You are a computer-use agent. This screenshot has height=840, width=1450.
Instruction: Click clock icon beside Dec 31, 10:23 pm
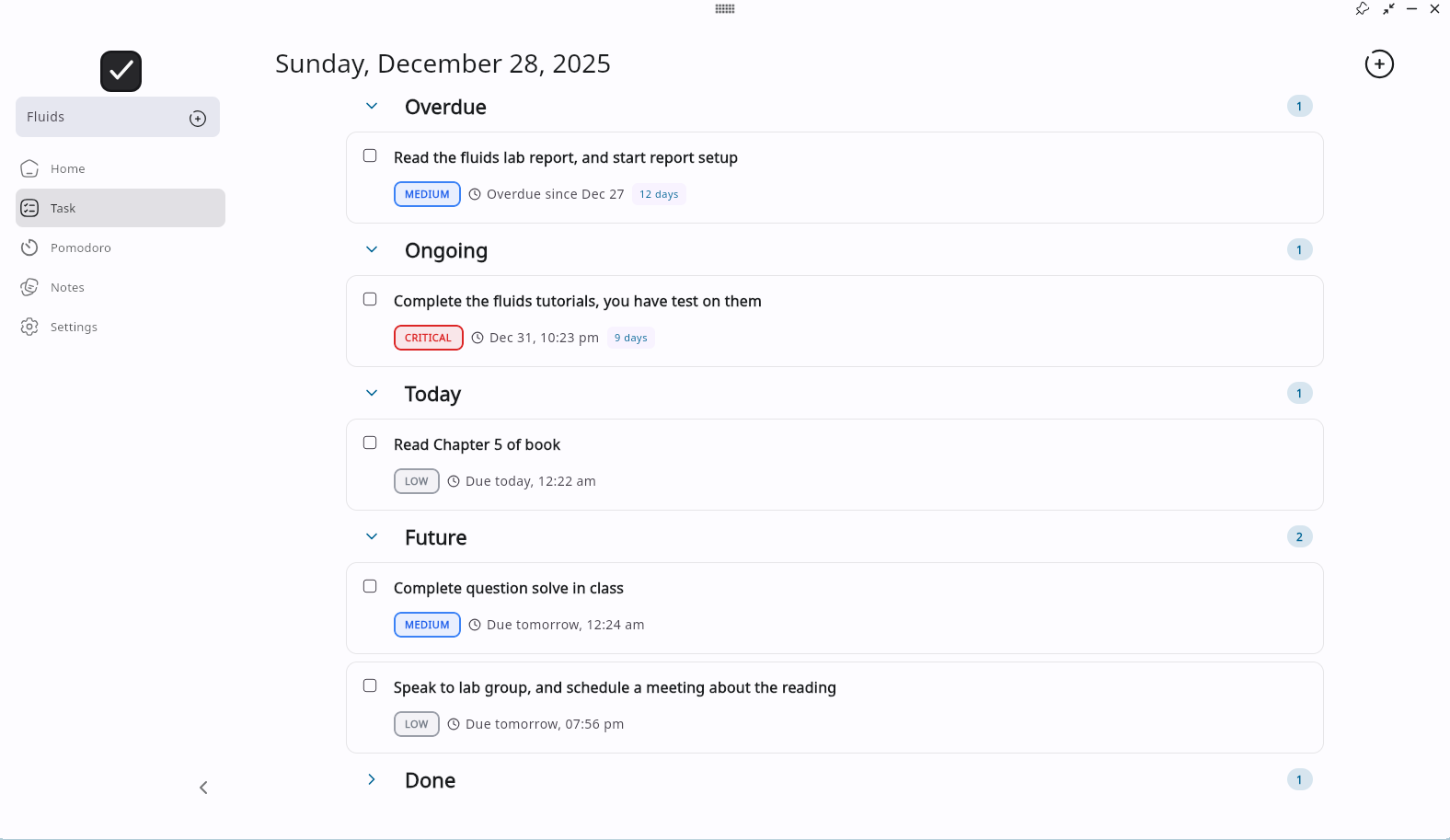(478, 338)
